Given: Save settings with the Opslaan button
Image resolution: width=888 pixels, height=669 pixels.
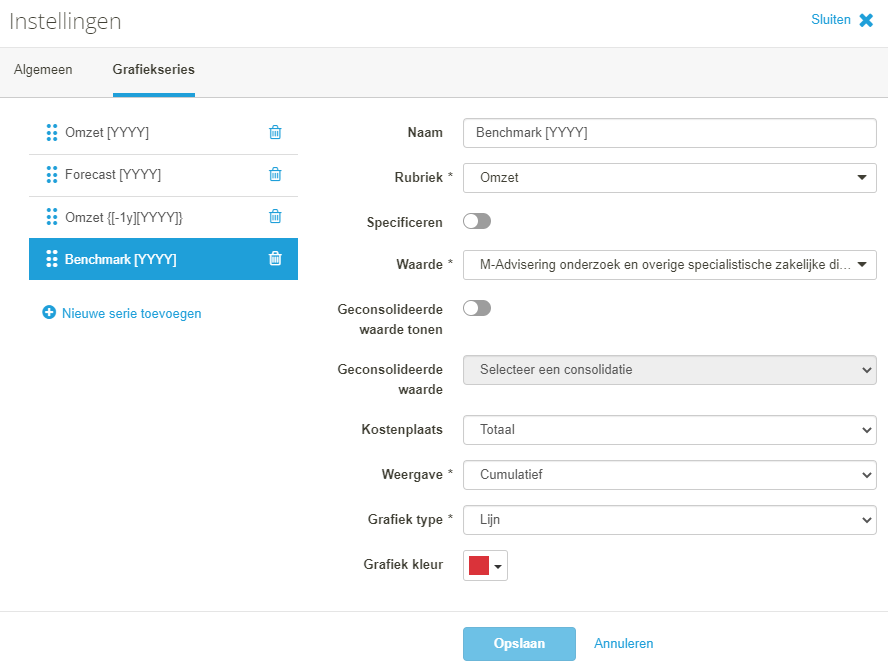Looking at the screenshot, I should pos(519,644).
